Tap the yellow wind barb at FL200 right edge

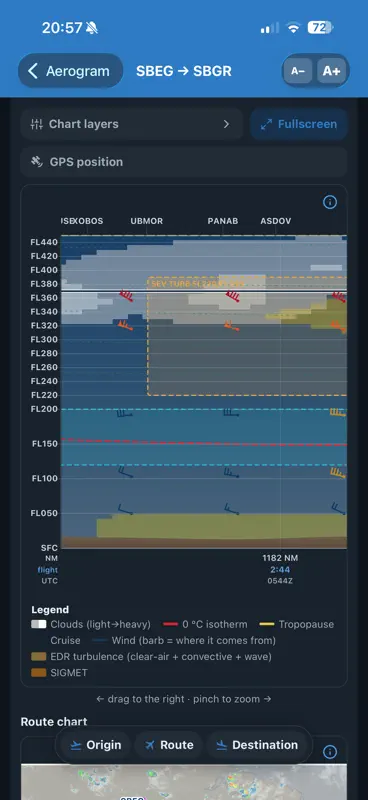[338, 412]
